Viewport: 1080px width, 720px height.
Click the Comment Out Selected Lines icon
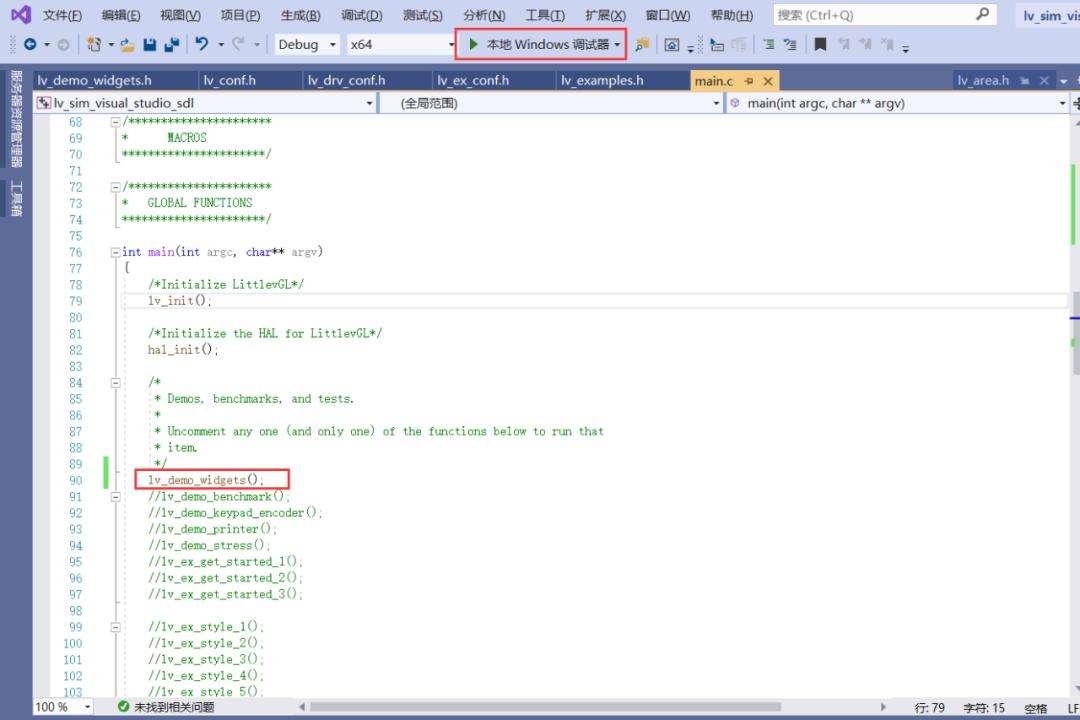769,45
